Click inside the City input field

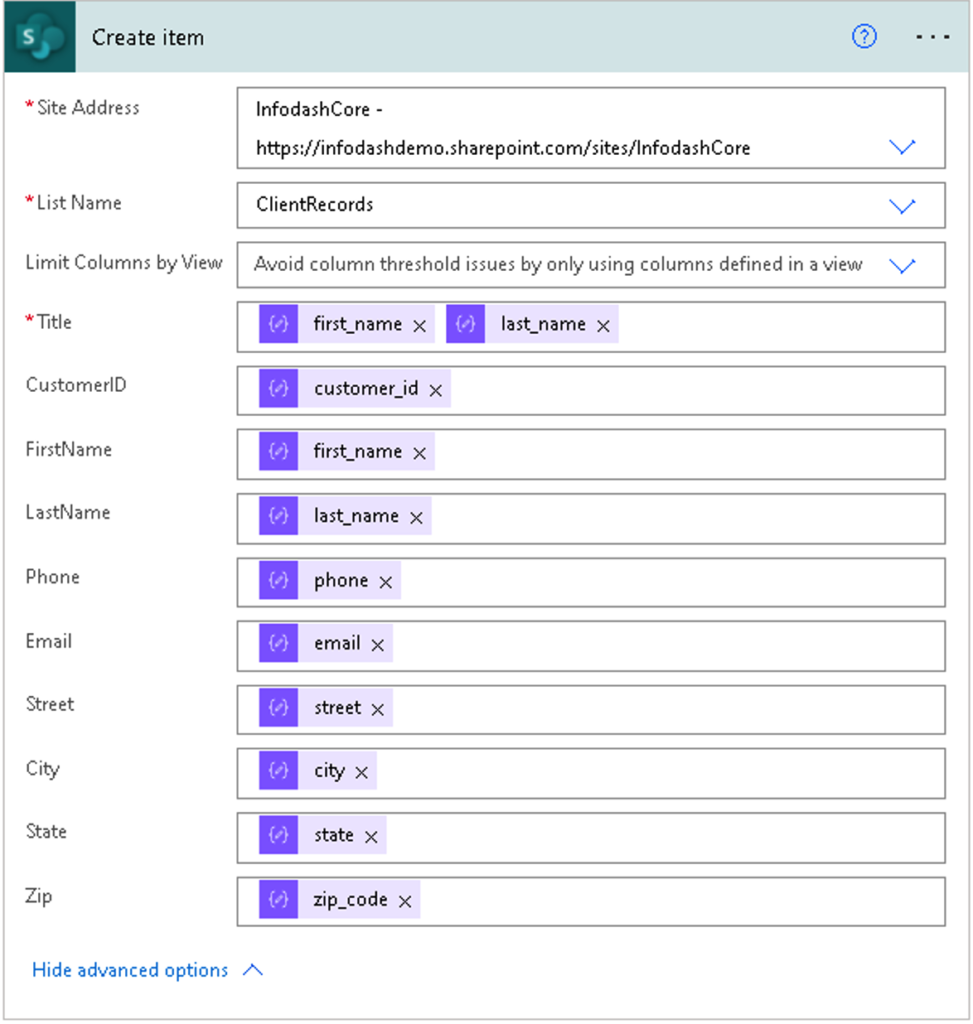point(591,773)
